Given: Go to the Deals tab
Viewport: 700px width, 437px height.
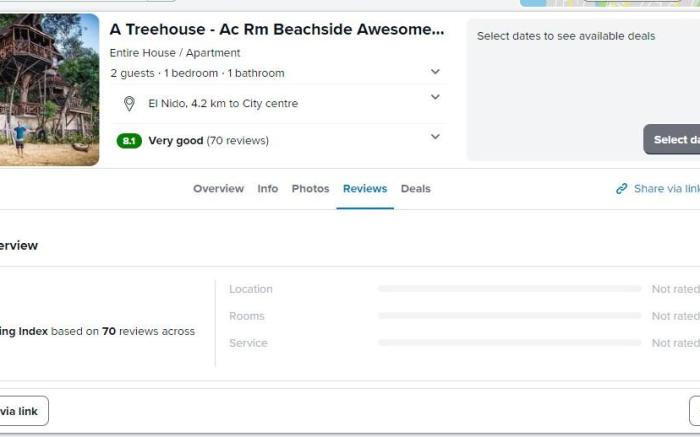Looking at the screenshot, I should tap(416, 189).
